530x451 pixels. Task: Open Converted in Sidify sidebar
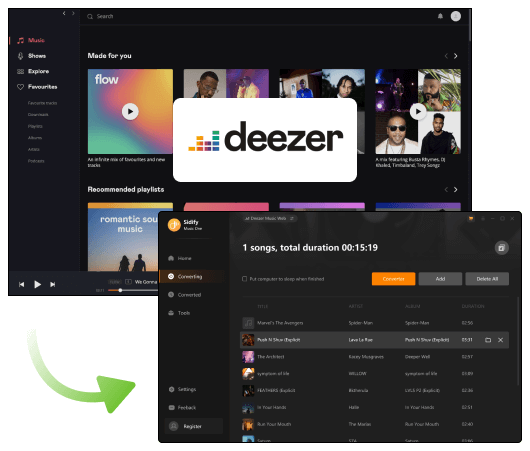click(x=185, y=295)
